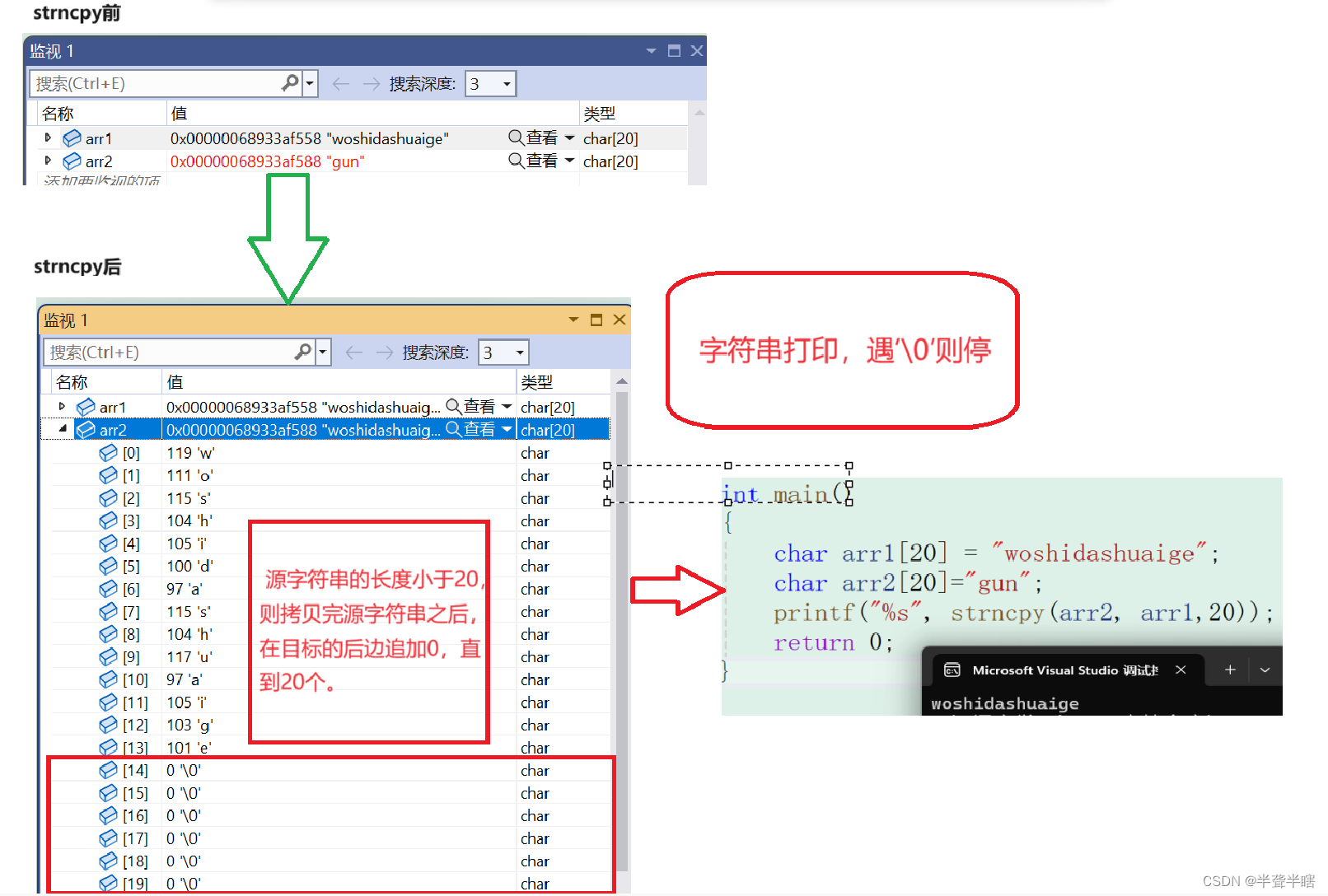Expand arr1 in the lower Watch panel
The image size is (1328, 896).
coord(62,406)
